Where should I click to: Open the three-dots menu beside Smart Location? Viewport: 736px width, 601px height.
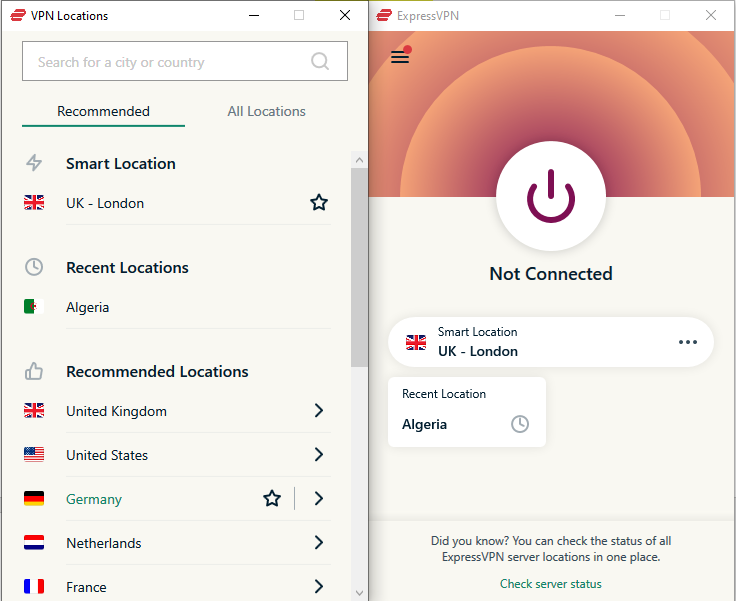(688, 342)
